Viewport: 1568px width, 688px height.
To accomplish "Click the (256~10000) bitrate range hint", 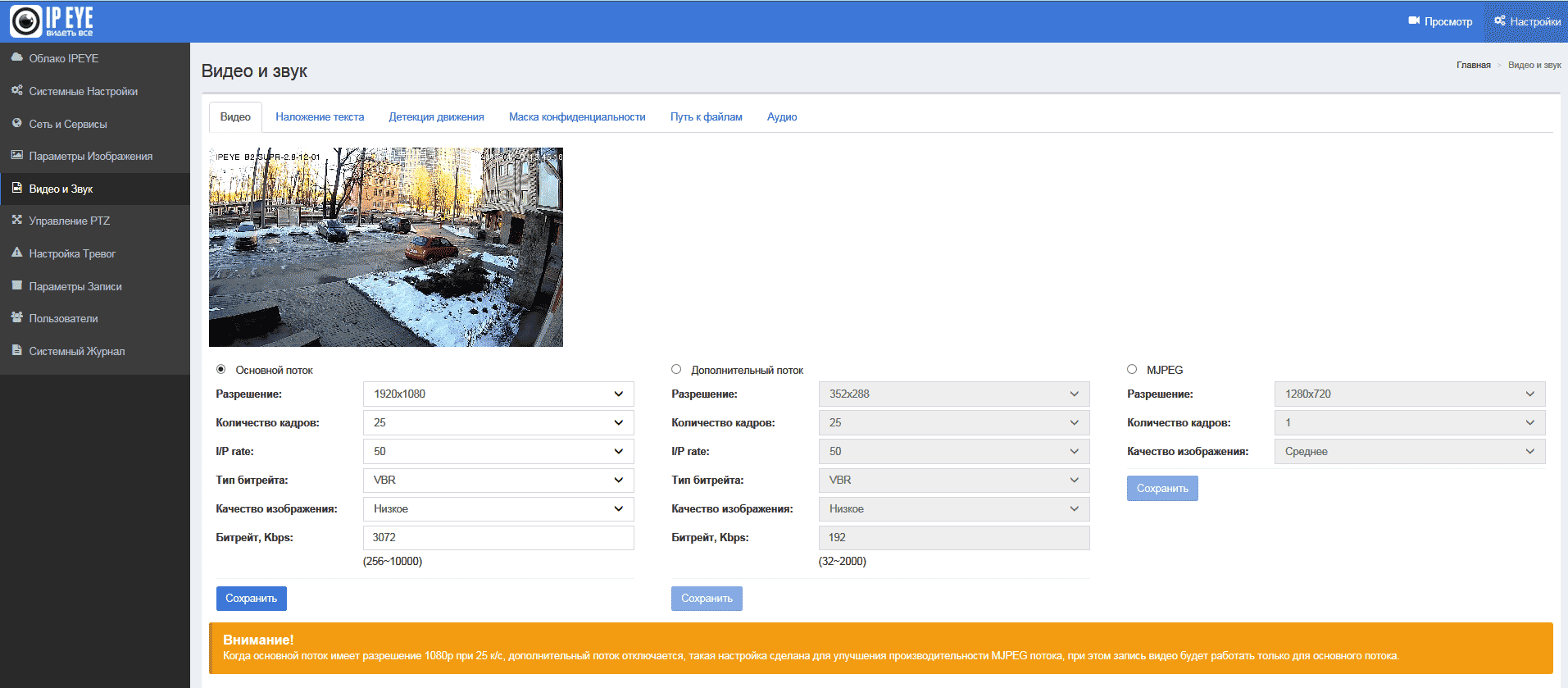I will coord(393,562).
